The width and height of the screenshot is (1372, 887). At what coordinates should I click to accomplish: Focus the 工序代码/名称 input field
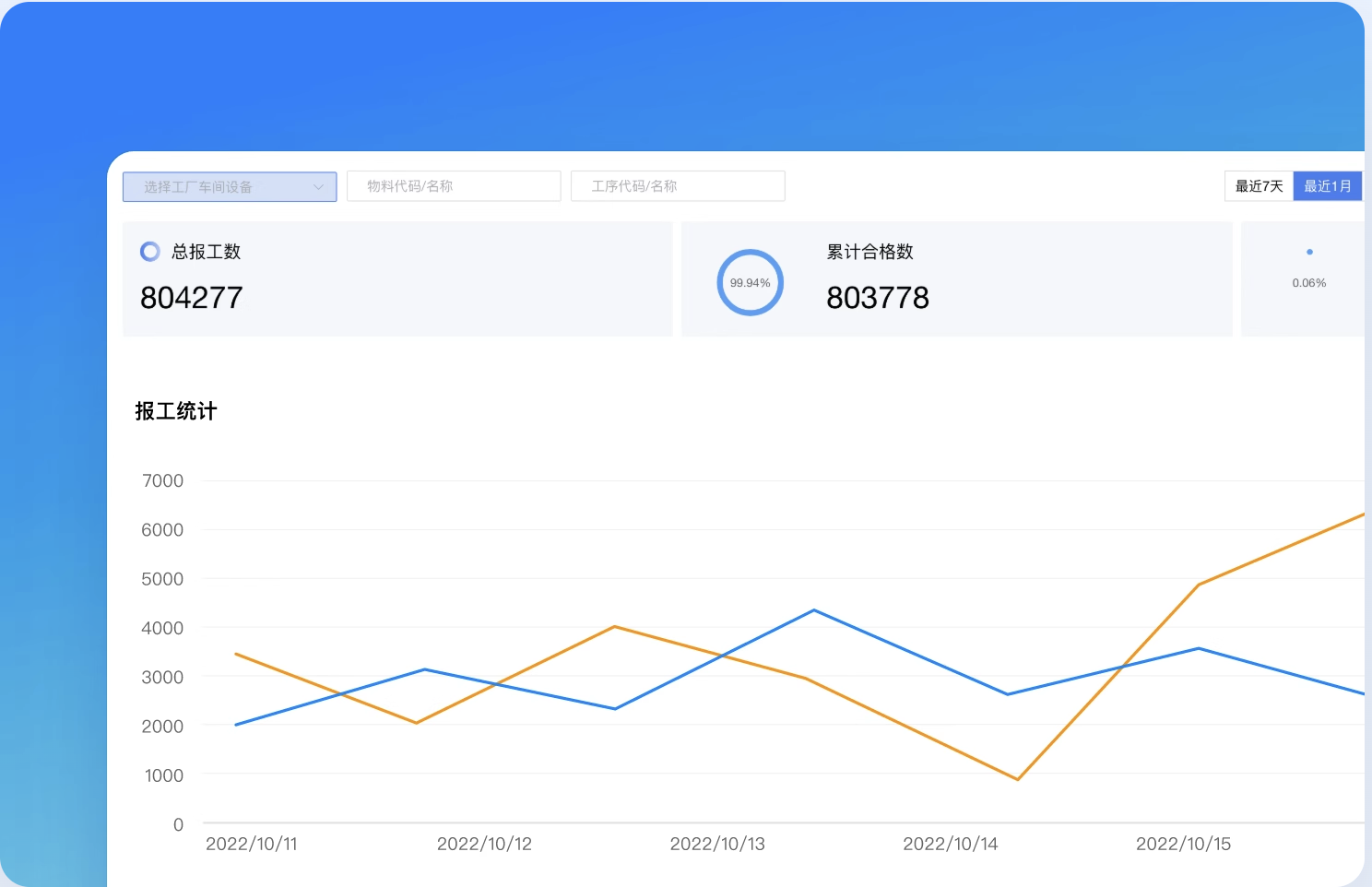pyautogui.click(x=678, y=186)
